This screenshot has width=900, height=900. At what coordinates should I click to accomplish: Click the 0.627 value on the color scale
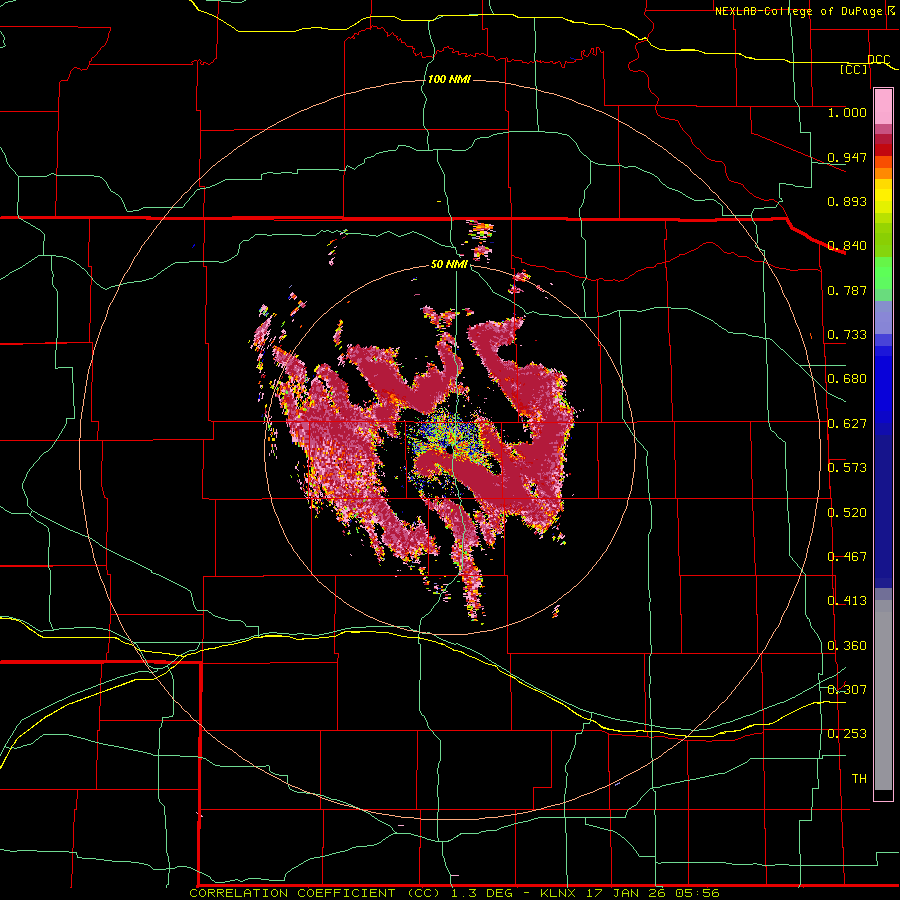point(847,424)
